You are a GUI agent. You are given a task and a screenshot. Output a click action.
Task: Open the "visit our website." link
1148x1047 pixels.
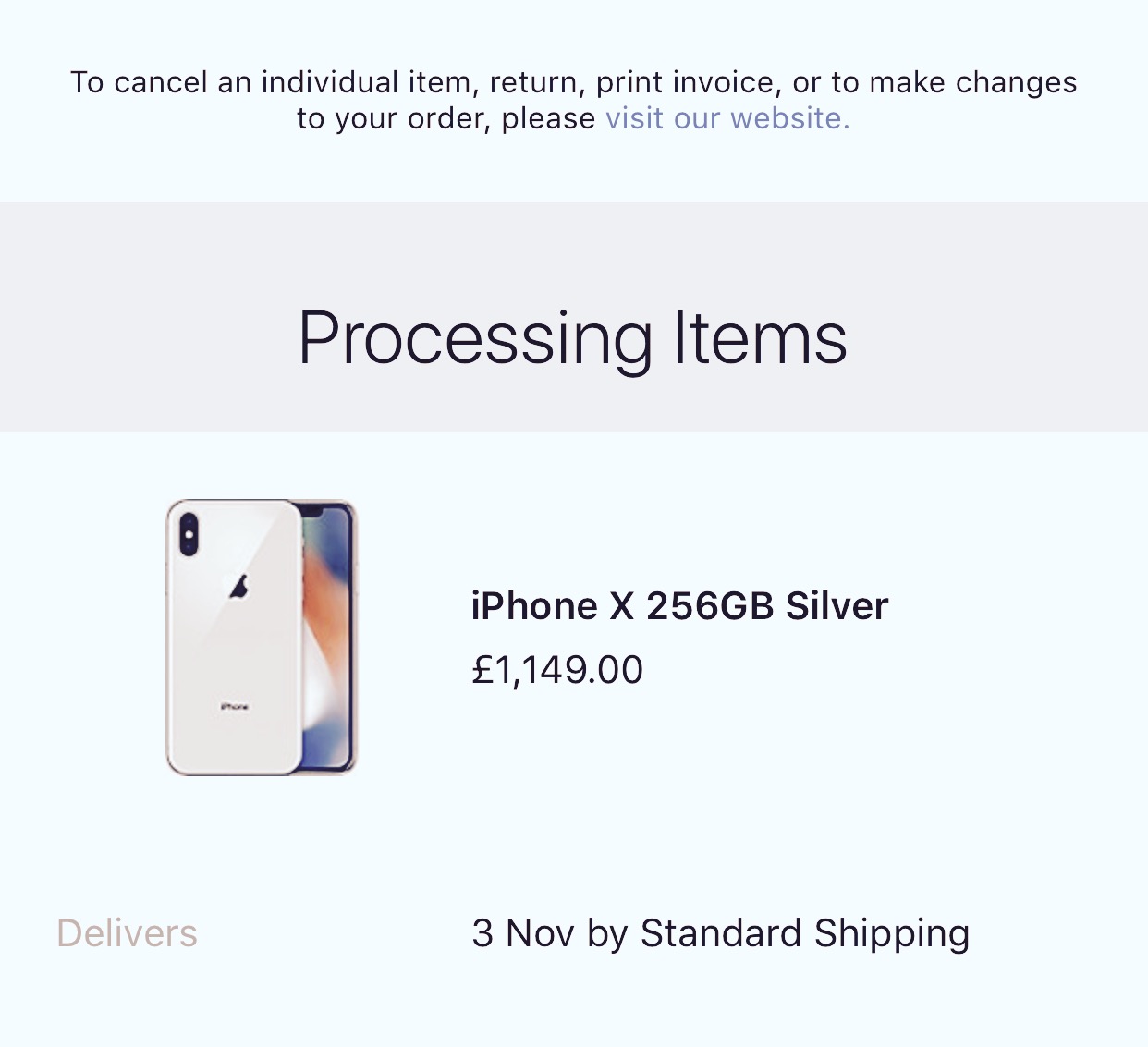(727, 118)
